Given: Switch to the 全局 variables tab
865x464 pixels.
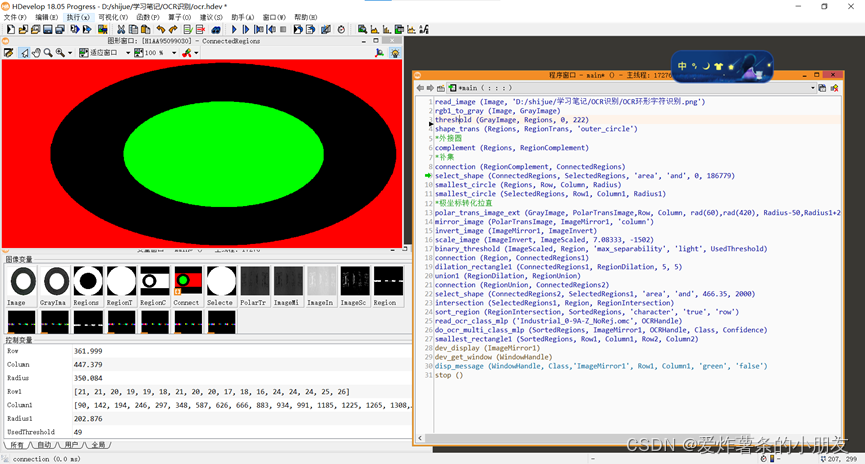Looking at the screenshot, I should 98,445.
